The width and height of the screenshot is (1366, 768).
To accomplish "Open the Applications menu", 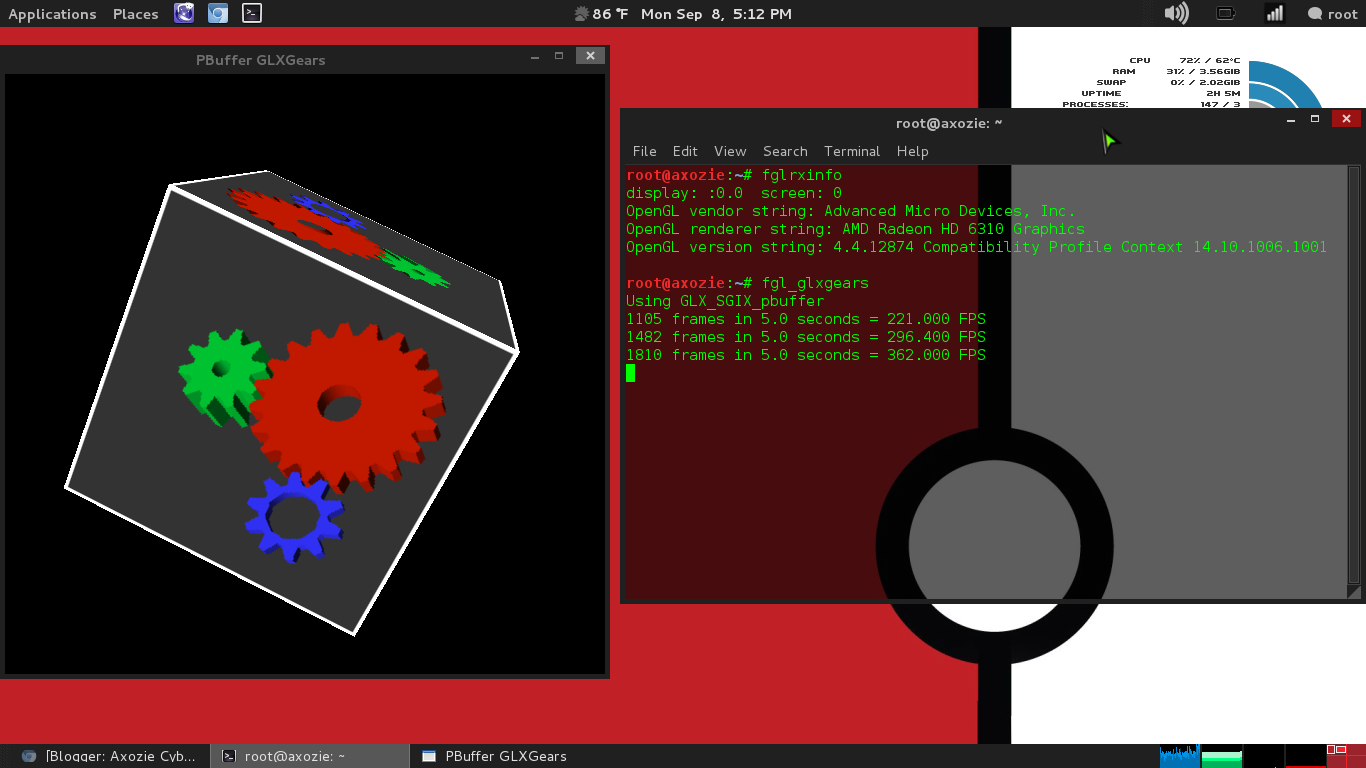I will (x=52, y=13).
